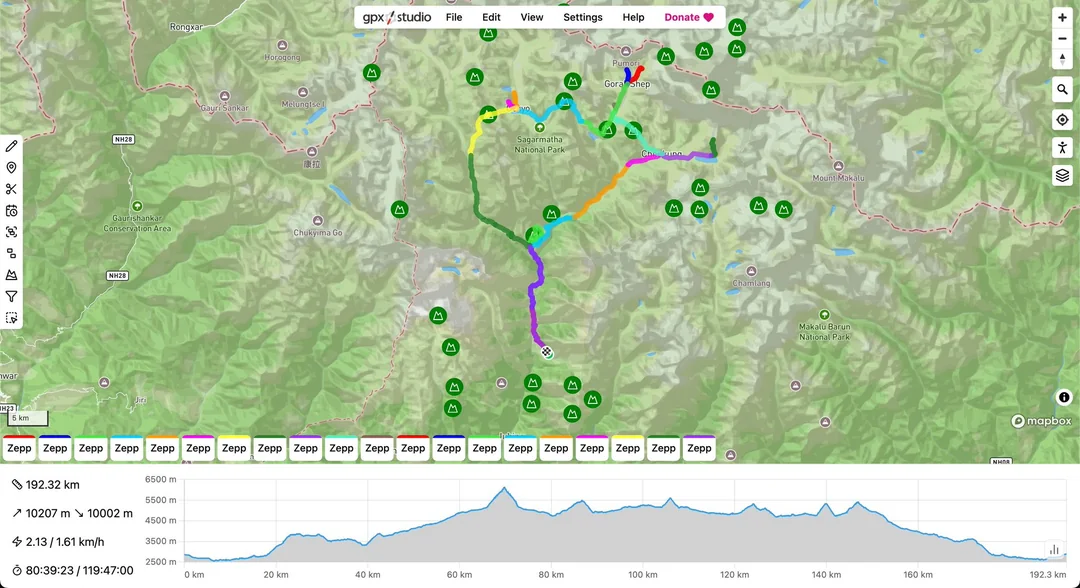Click the checkered finish flag marker
Viewport: 1080px width, 588px height.
tap(546, 353)
